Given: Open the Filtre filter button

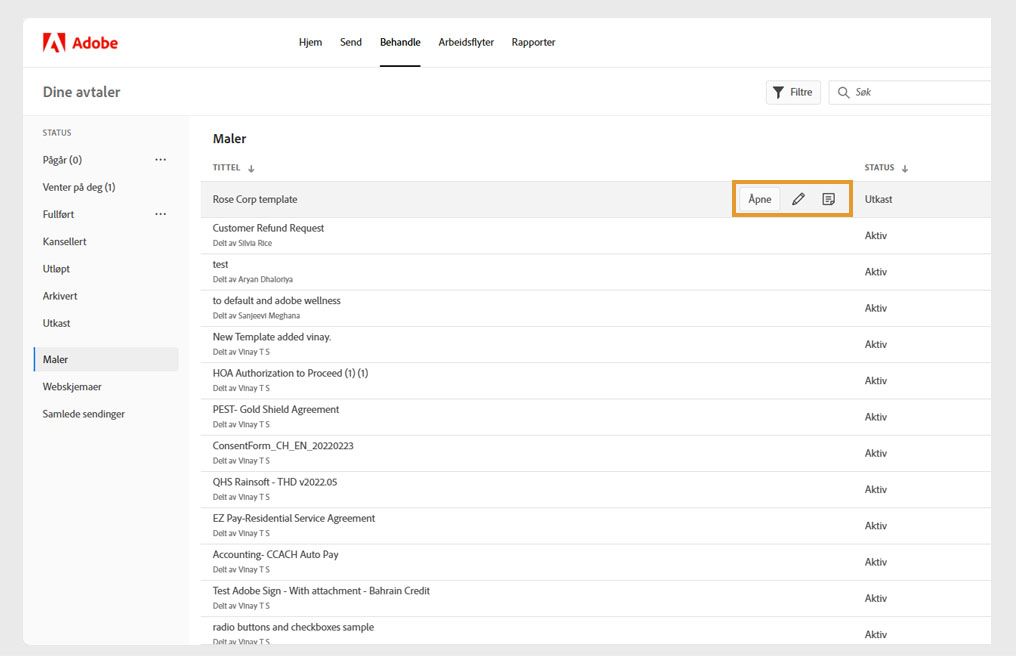Looking at the screenshot, I should 793,92.
